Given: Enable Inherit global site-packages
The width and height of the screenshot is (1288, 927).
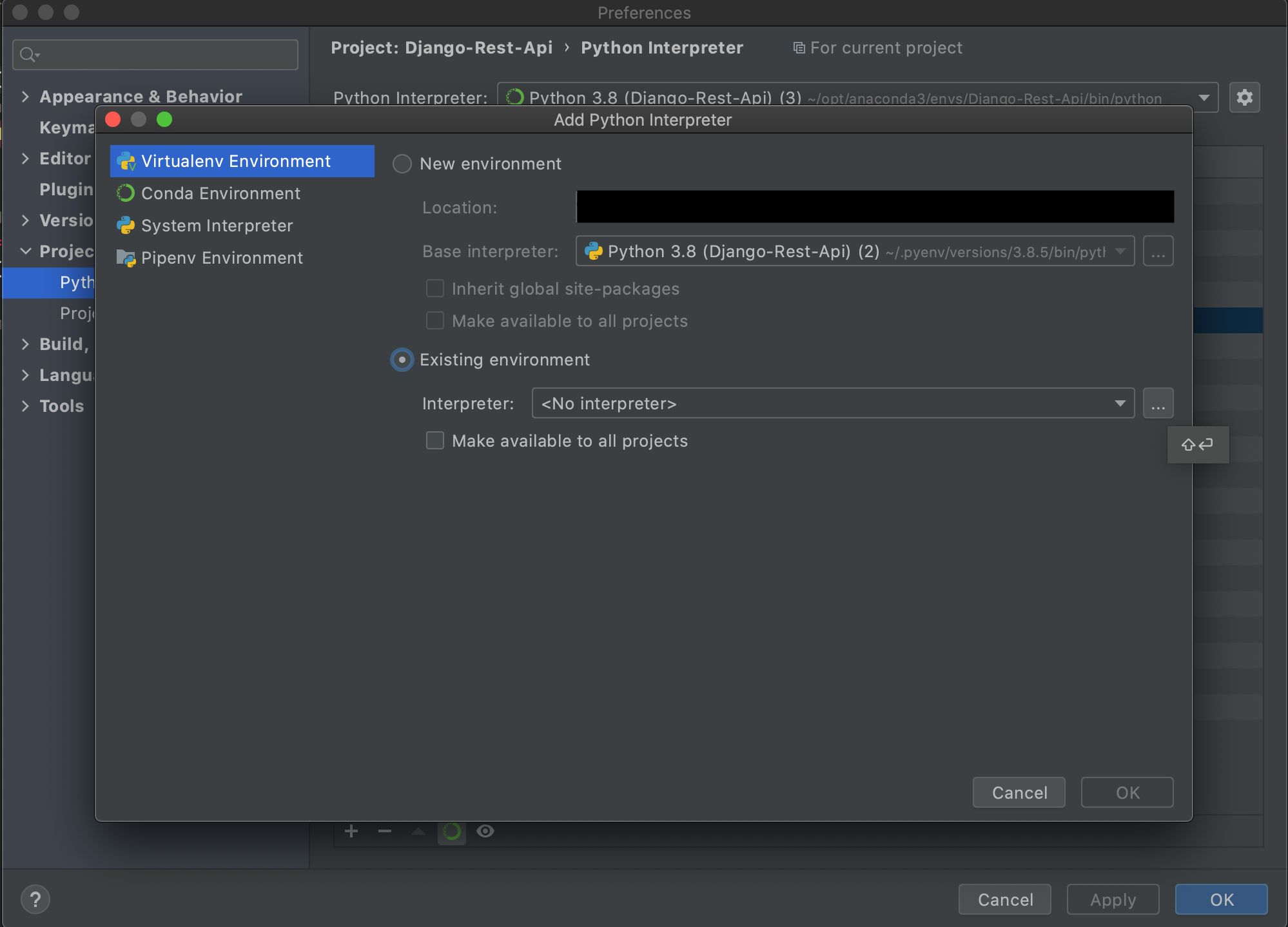Looking at the screenshot, I should tap(435, 288).
